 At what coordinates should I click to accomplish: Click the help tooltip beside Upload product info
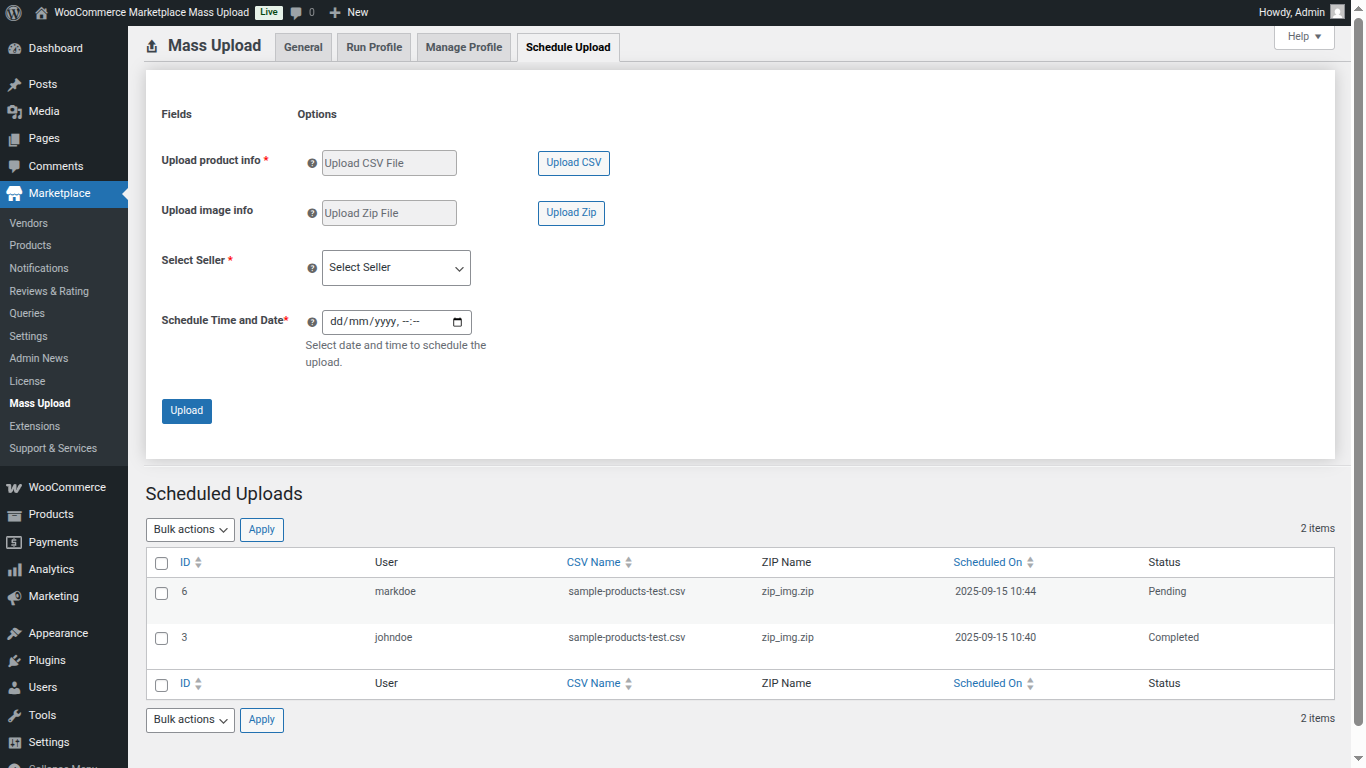click(311, 161)
